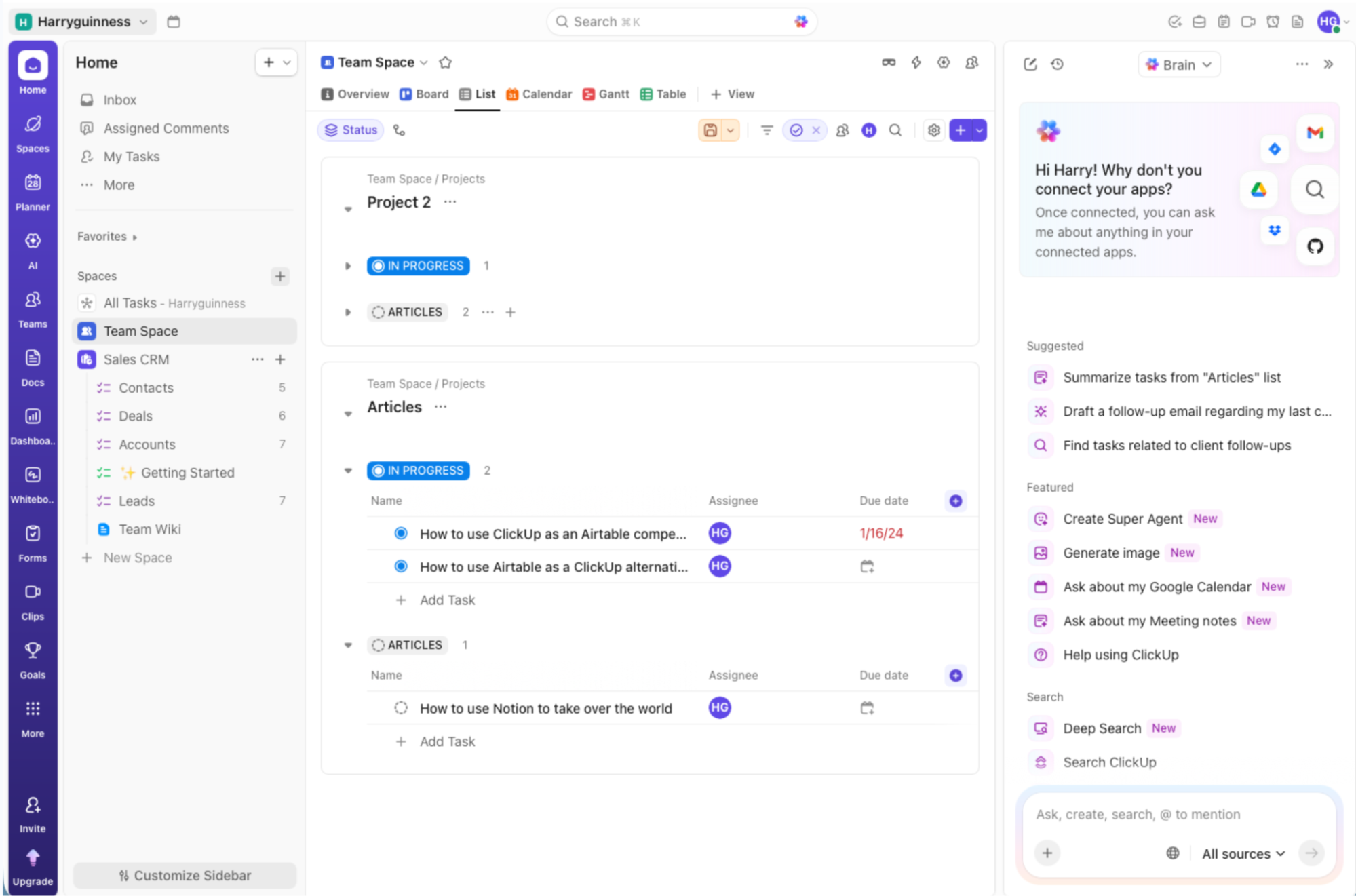Open Whiteboards from the left sidebar

32,482
